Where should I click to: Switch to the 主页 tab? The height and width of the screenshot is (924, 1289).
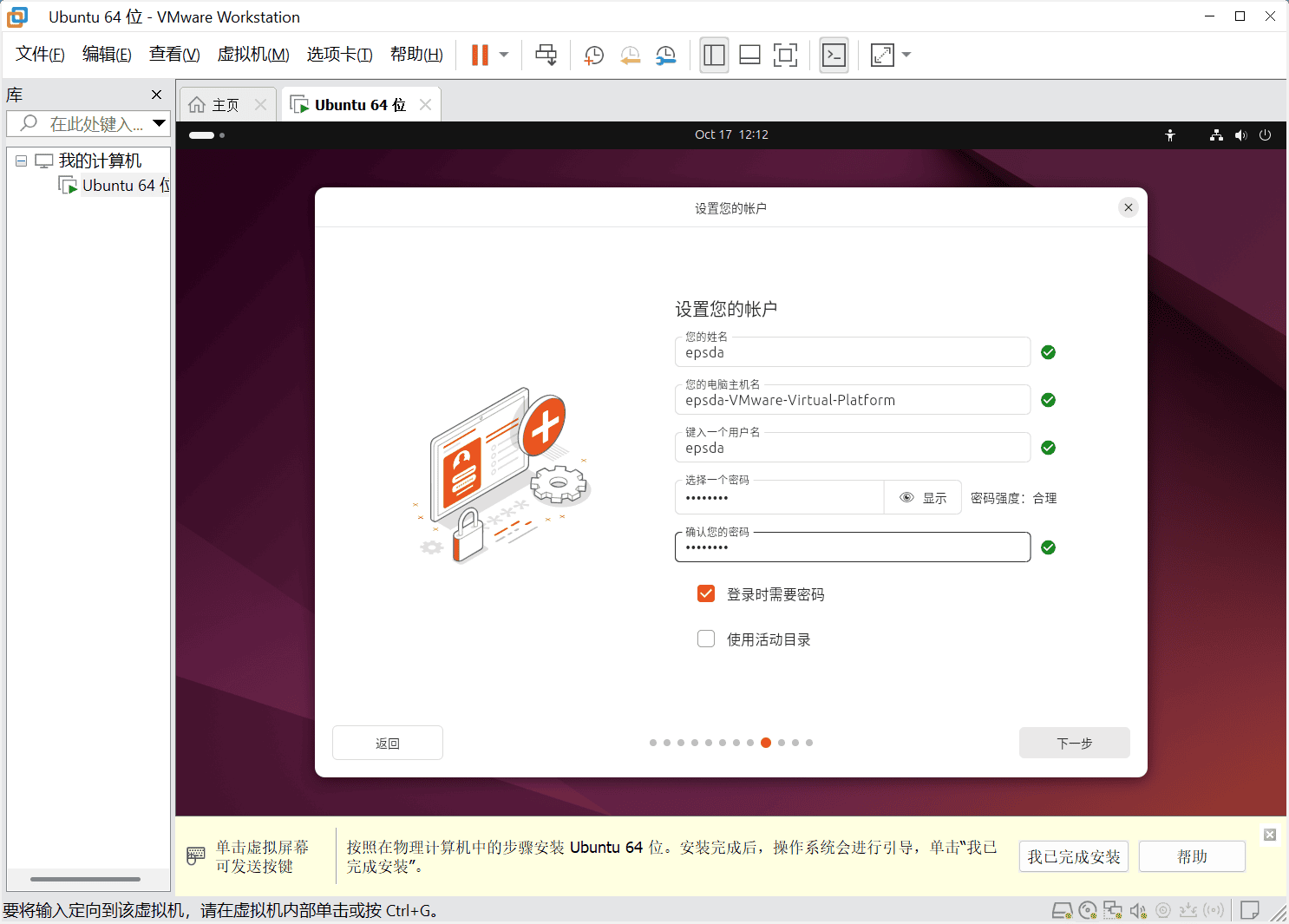226,105
